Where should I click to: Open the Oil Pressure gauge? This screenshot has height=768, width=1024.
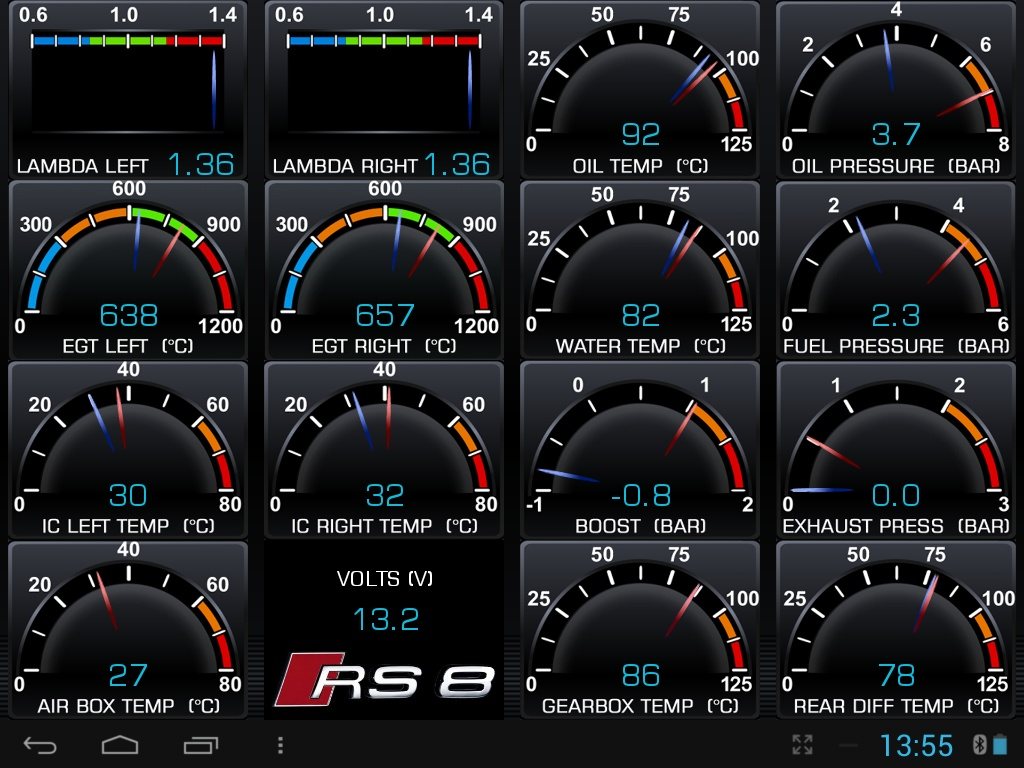coord(896,90)
